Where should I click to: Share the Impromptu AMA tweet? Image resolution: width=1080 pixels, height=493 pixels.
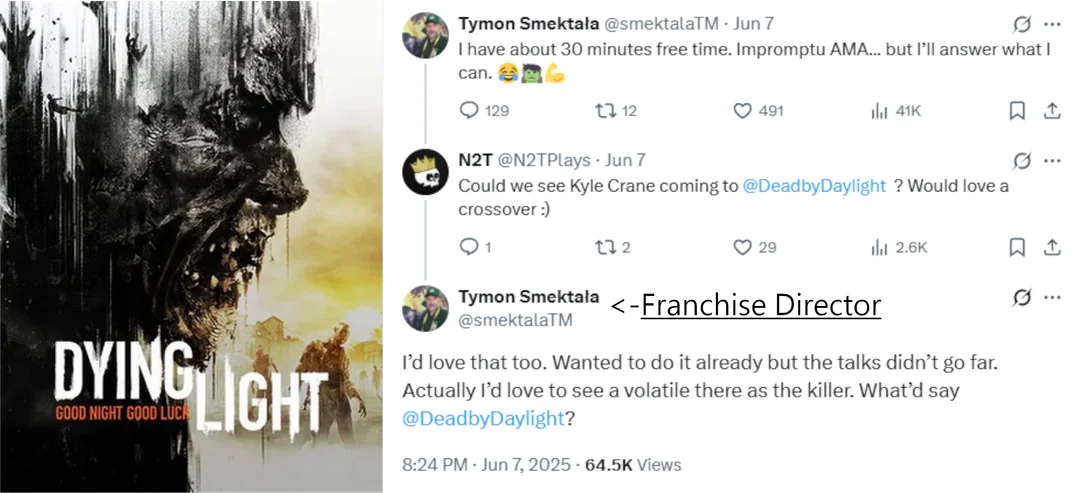pyautogui.click(x=1052, y=111)
